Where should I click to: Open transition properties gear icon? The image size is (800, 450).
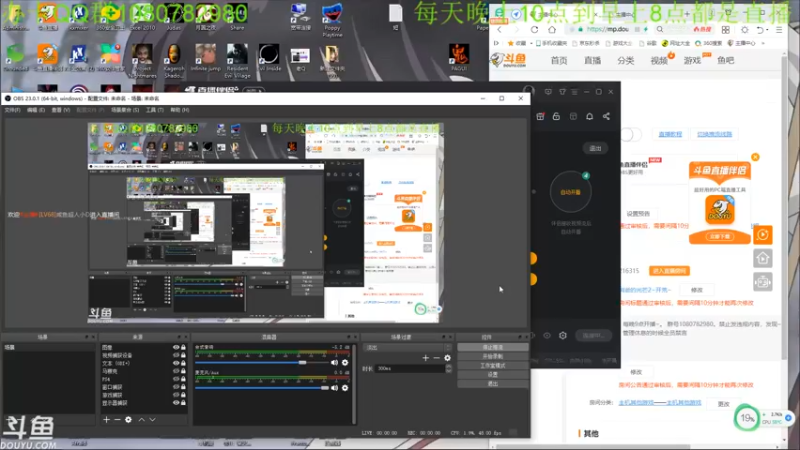tap(447, 358)
